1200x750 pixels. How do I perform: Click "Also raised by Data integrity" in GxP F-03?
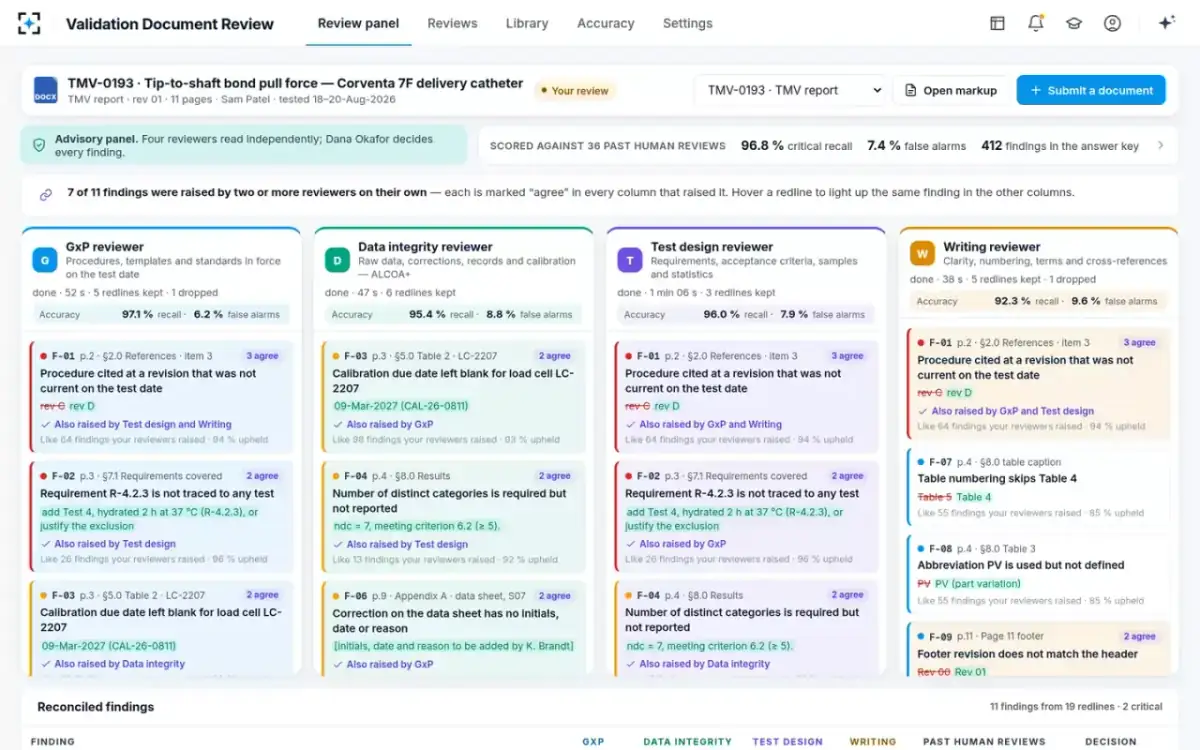pos(120,663)
